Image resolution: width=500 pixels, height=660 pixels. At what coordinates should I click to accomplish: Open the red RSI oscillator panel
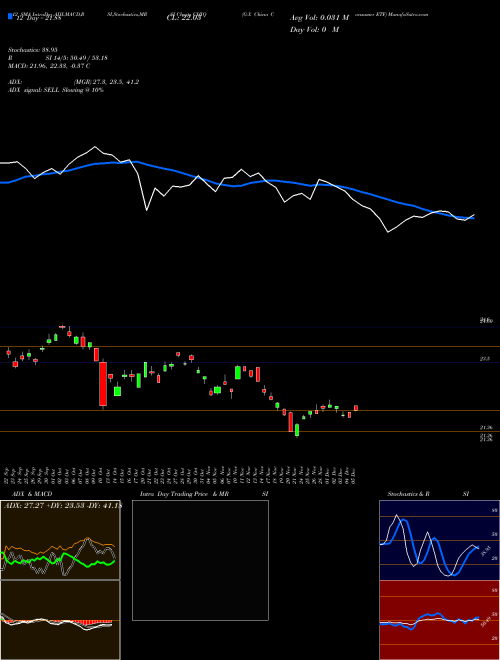[x=439, y=620]
